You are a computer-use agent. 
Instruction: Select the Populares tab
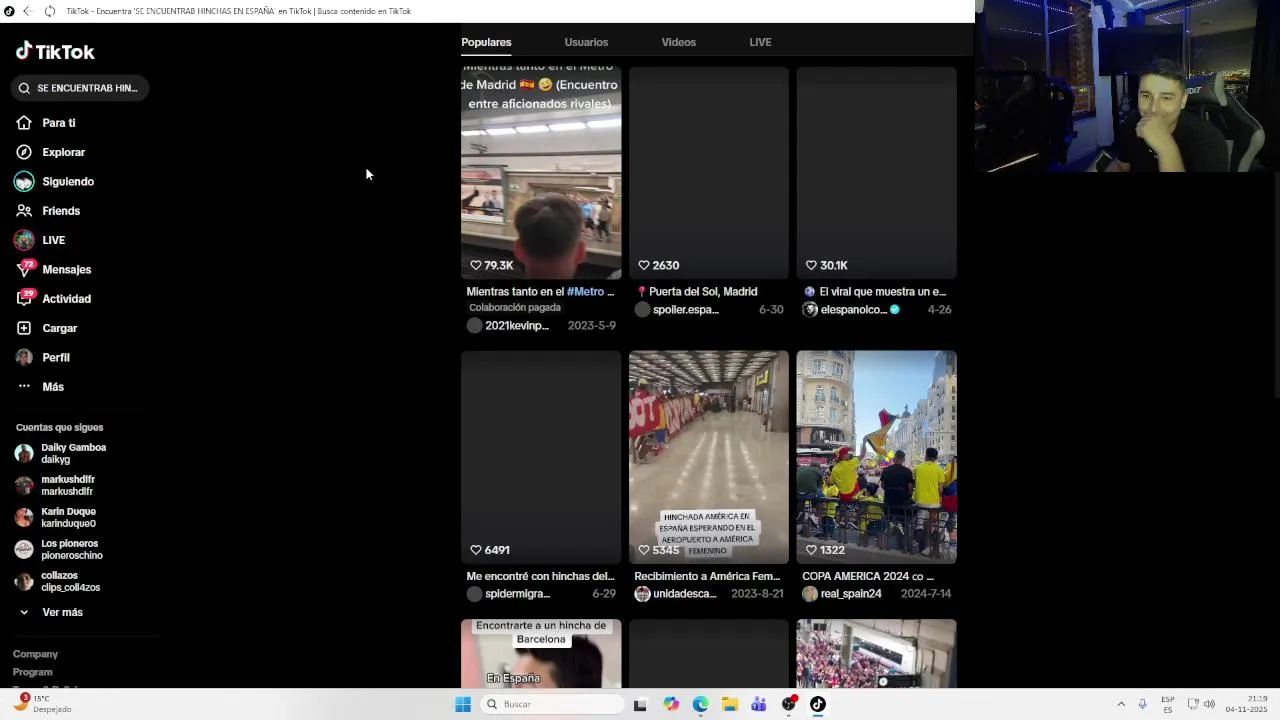(486, 42)
